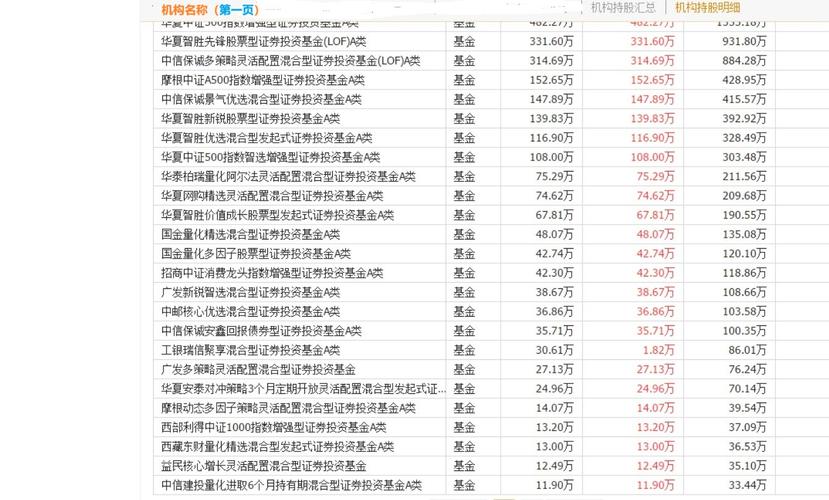
Task: Select 华夏网购精选灵活配置混合型证券投资基金A类
Action: point(272,196)
